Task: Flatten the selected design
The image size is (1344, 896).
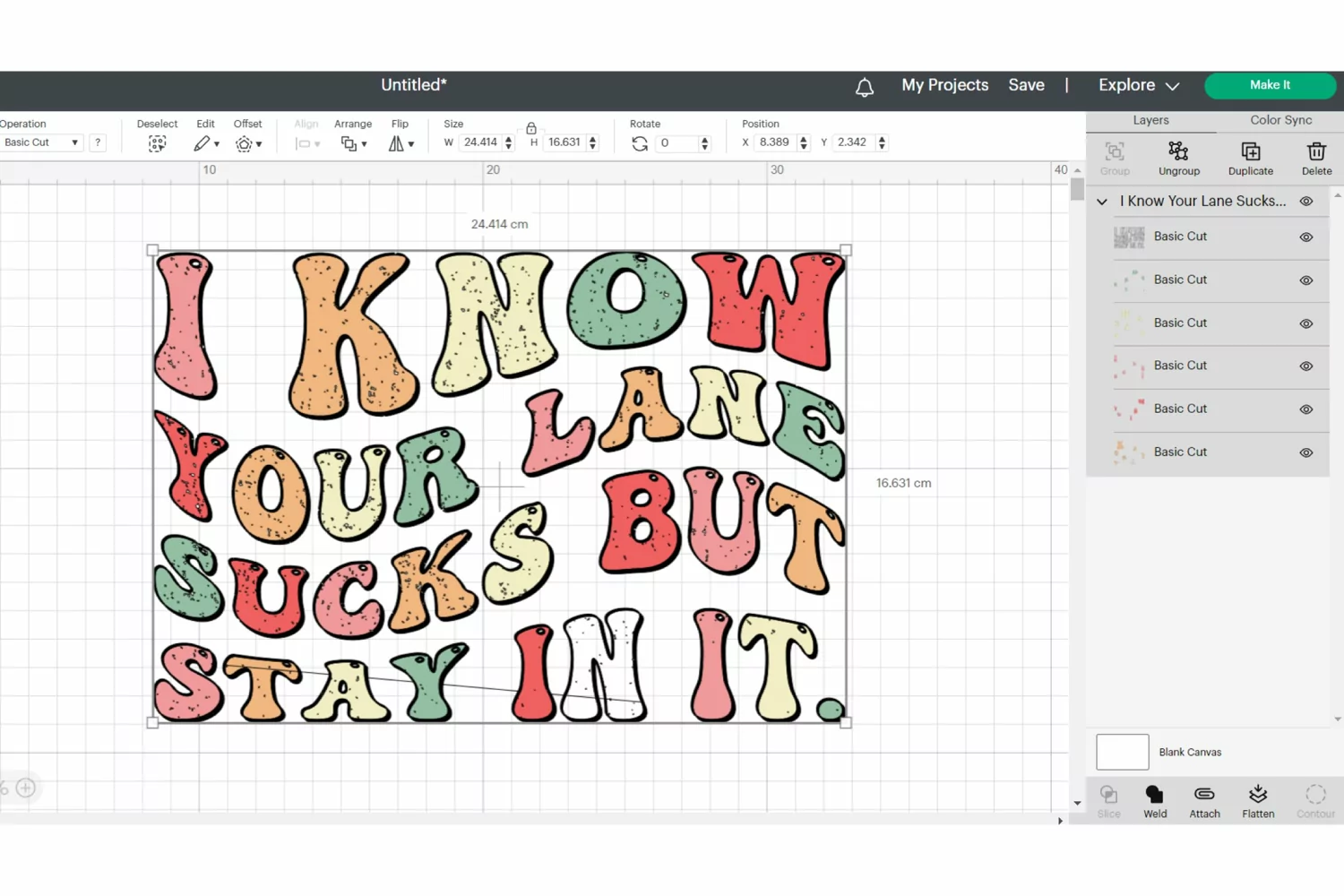Action: (1258, 794)
